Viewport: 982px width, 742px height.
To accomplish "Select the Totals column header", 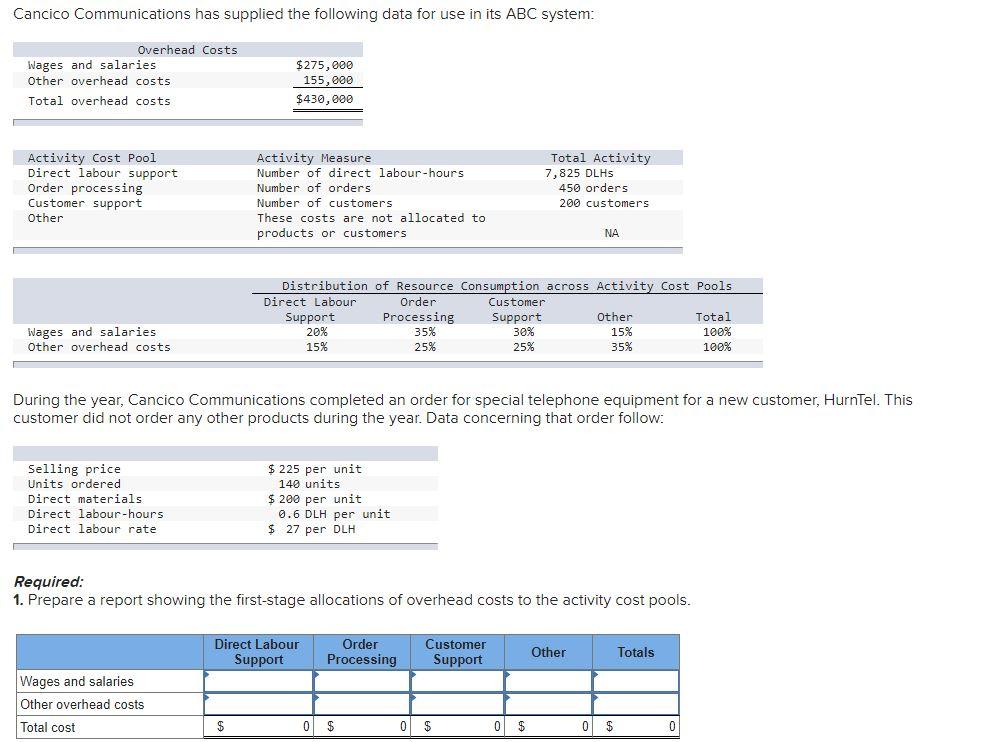I will click(x=636, y=651).
